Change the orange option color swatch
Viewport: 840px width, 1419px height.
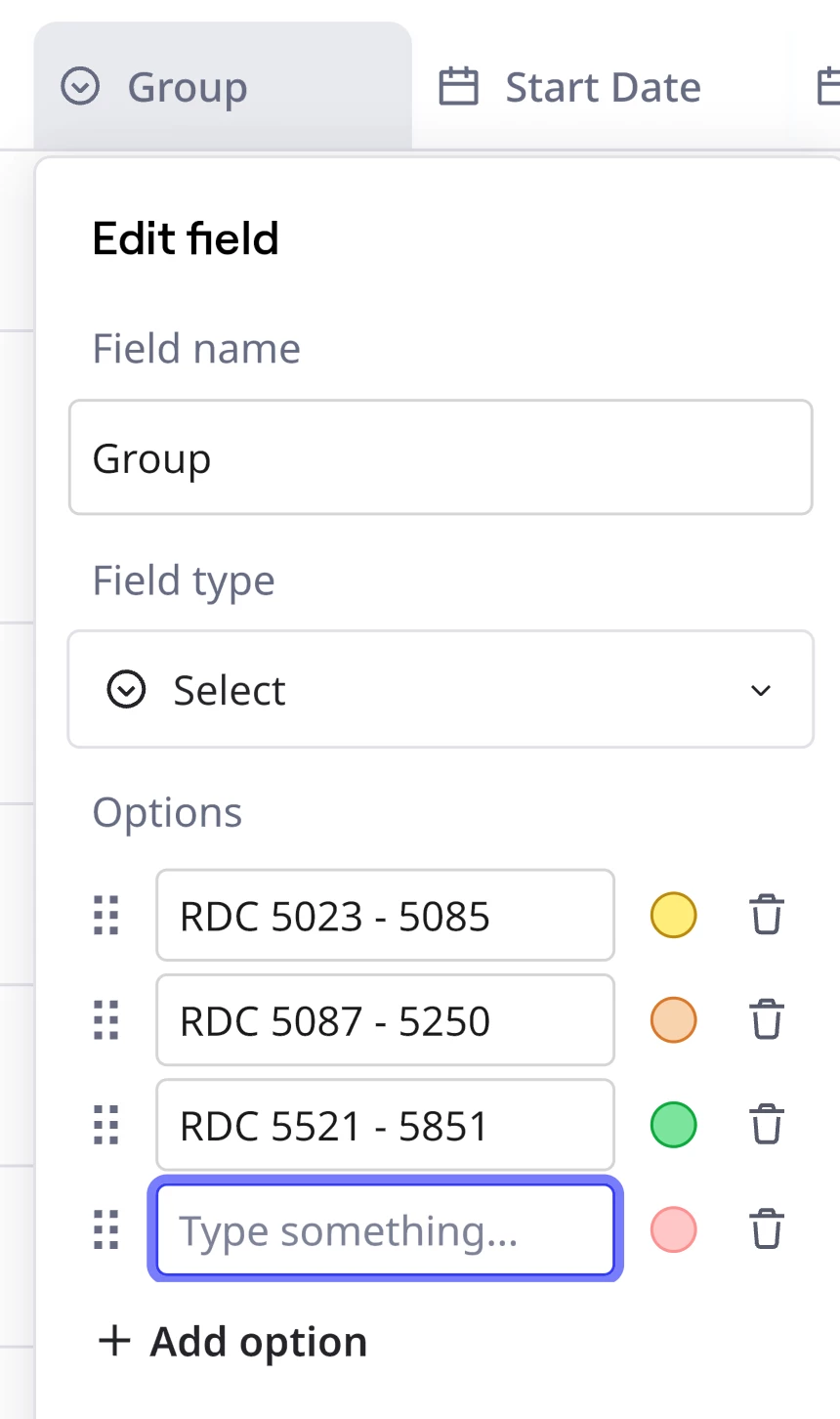pos(674,1020)
